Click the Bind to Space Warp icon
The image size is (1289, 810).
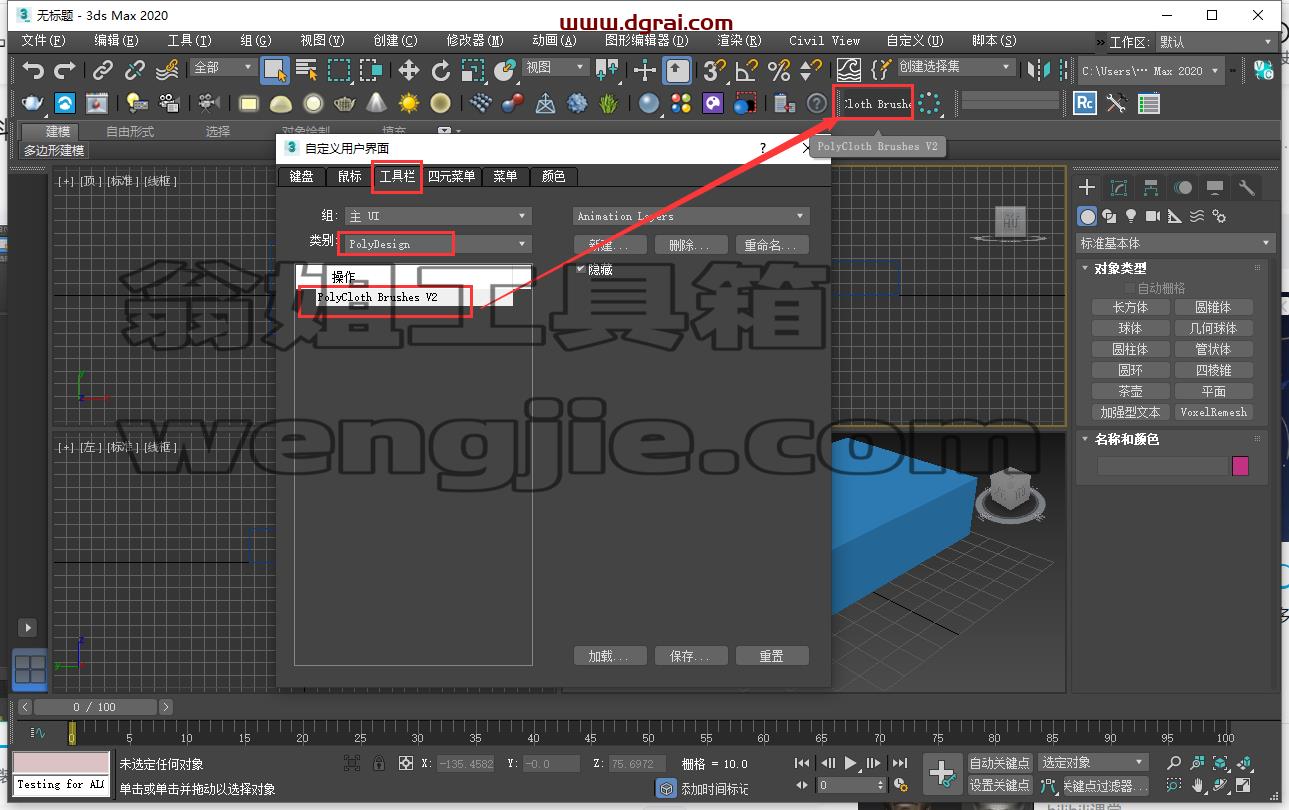point(167,70)
